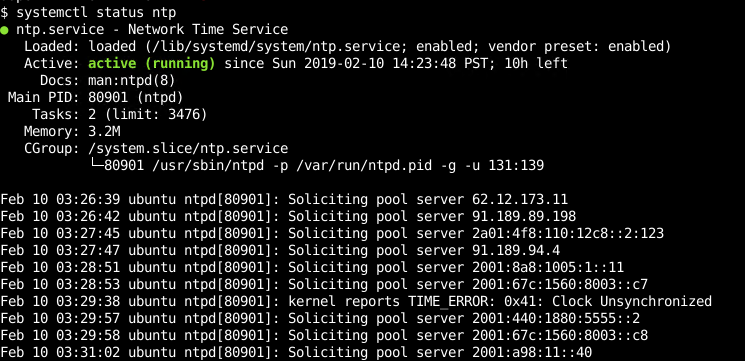
Task: Click the IPv6 address 2a01:4f8:110:12c8::2:123
Action: (568, 233)
